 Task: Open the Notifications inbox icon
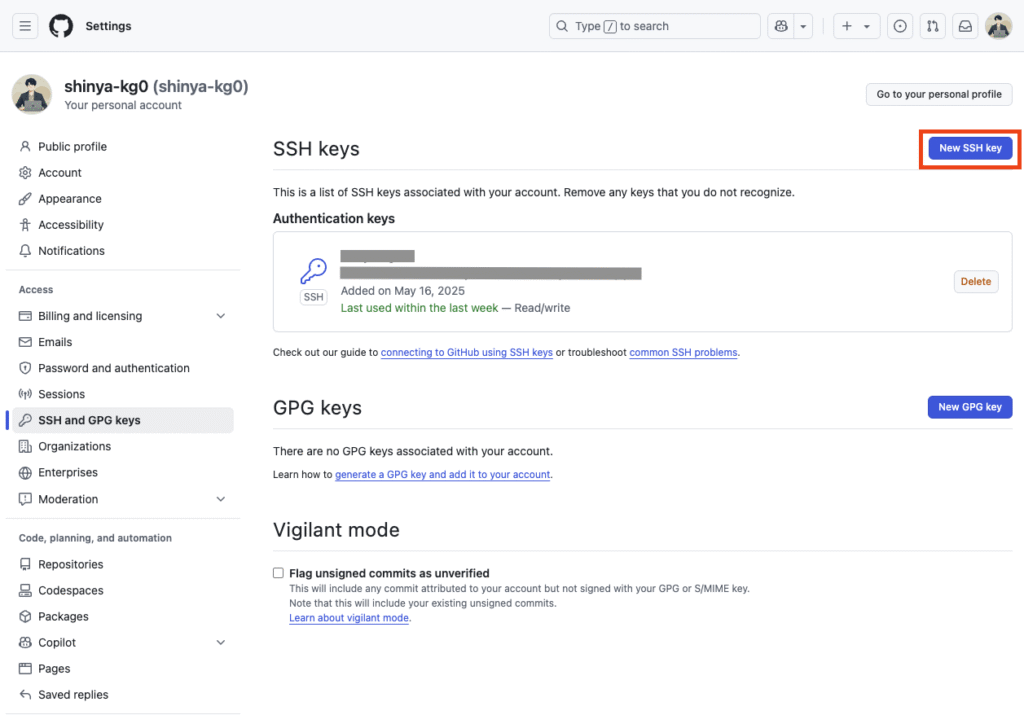965,26
